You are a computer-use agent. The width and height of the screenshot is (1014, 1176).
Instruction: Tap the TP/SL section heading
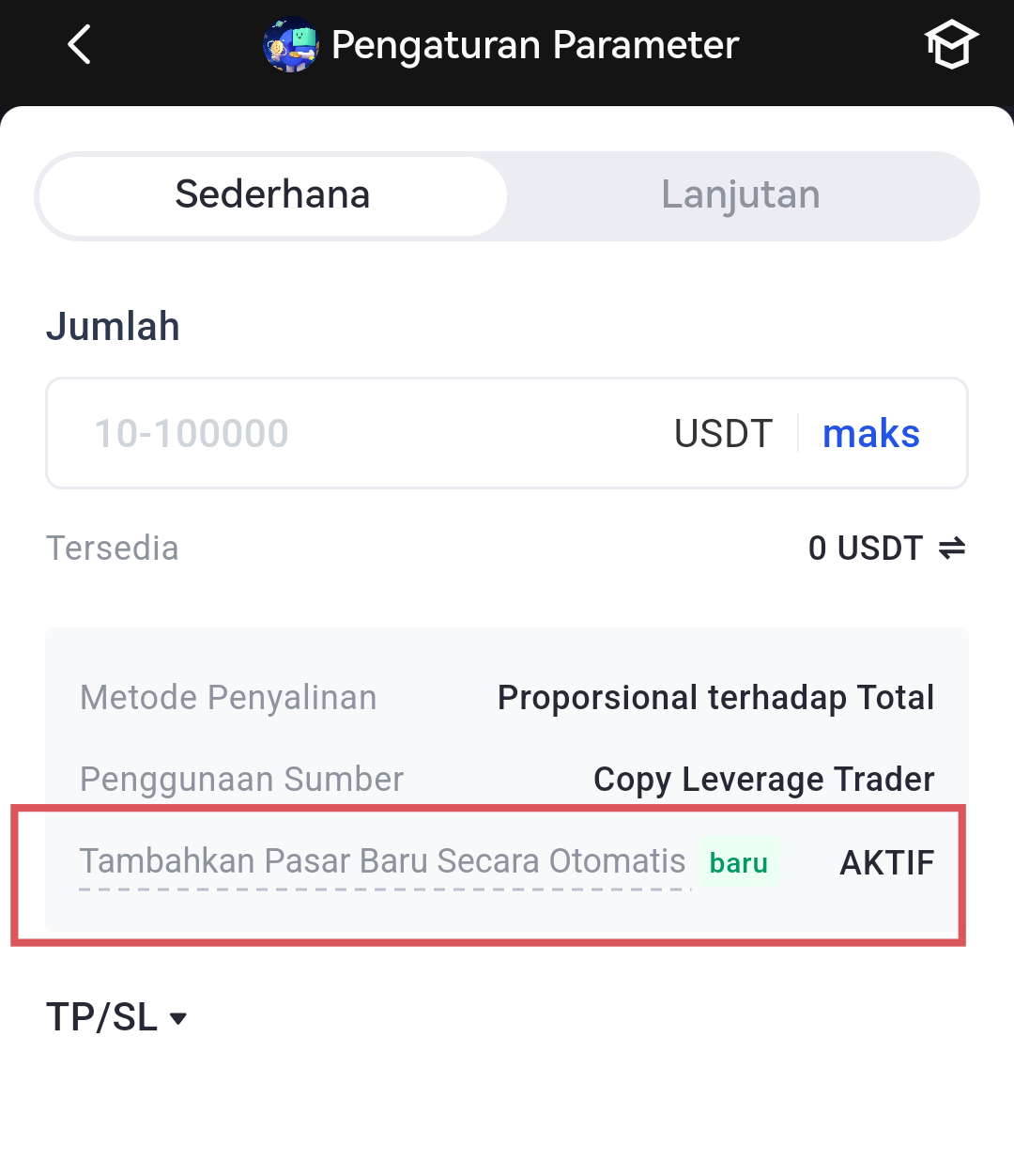(x=102, y=1018)
